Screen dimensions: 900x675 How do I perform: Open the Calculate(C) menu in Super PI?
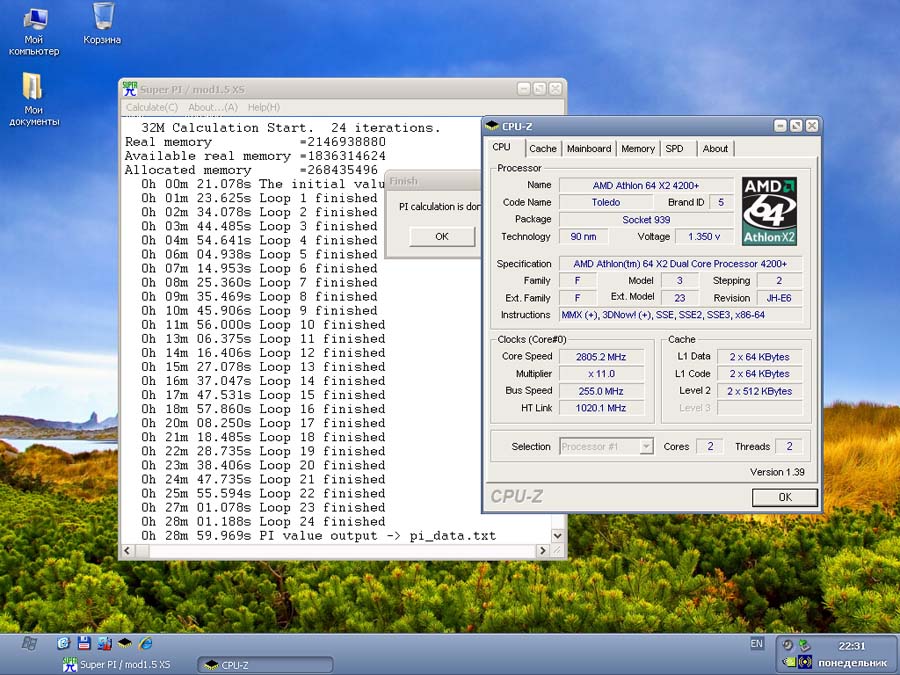152,107
